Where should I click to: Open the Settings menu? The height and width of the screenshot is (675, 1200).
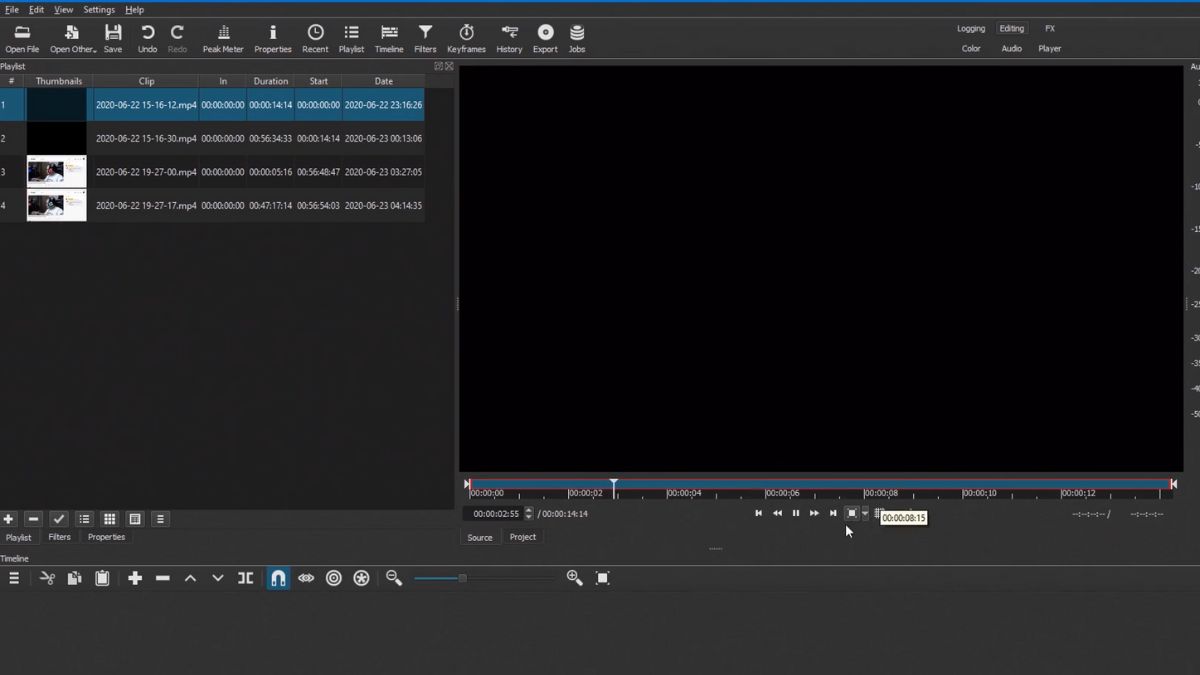[99, 9]
